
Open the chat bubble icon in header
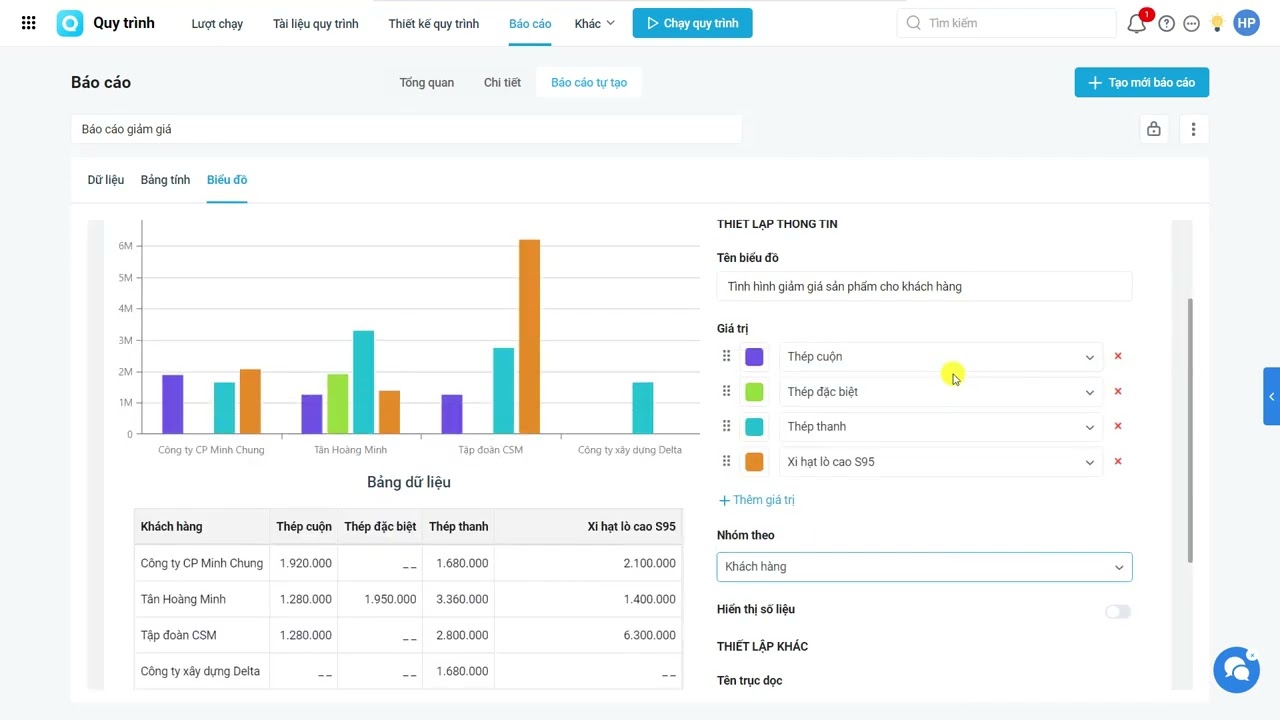1191,23
